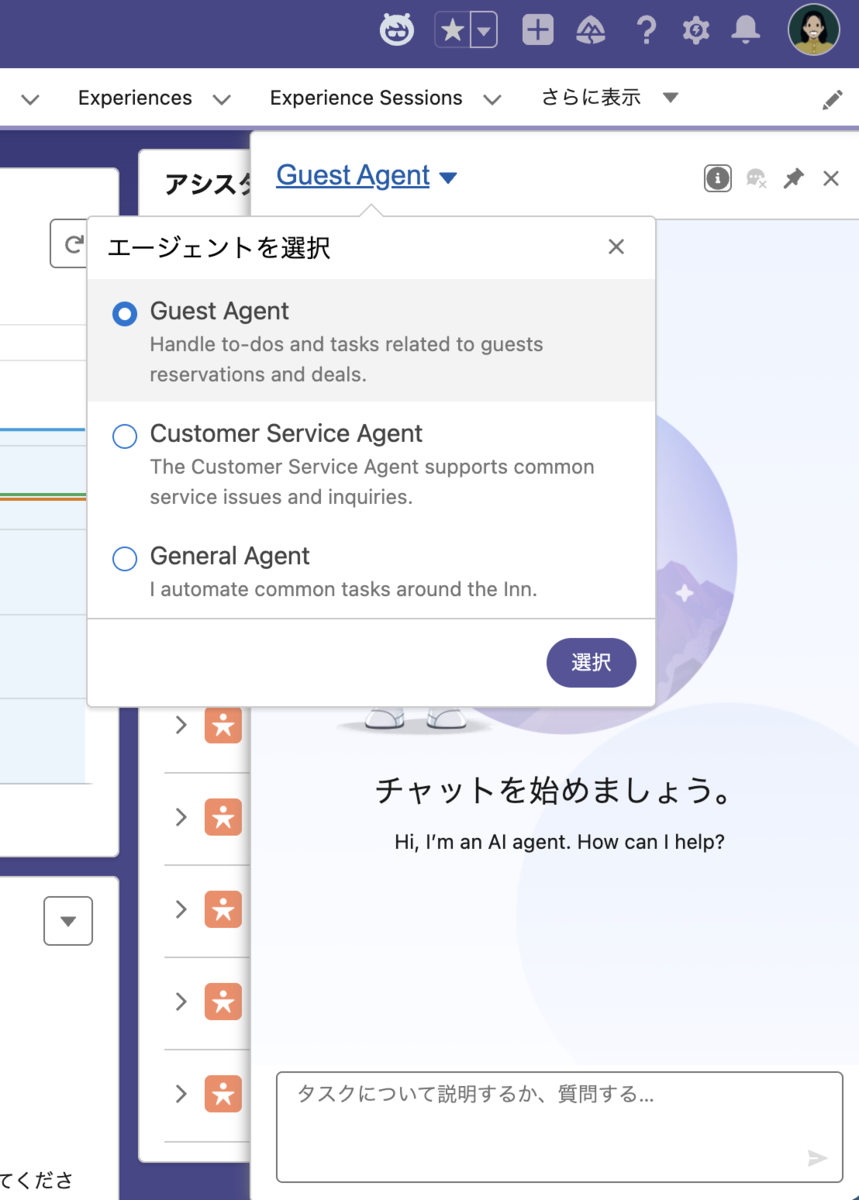Open the Experience Sessions tab
Image resolution: width=859 pixels, height=1200 pixels.
[x=366, y=98]
